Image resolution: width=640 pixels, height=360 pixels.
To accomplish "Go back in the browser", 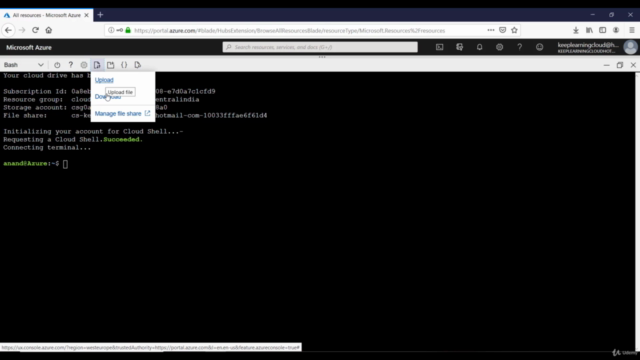I will [8, 30].
